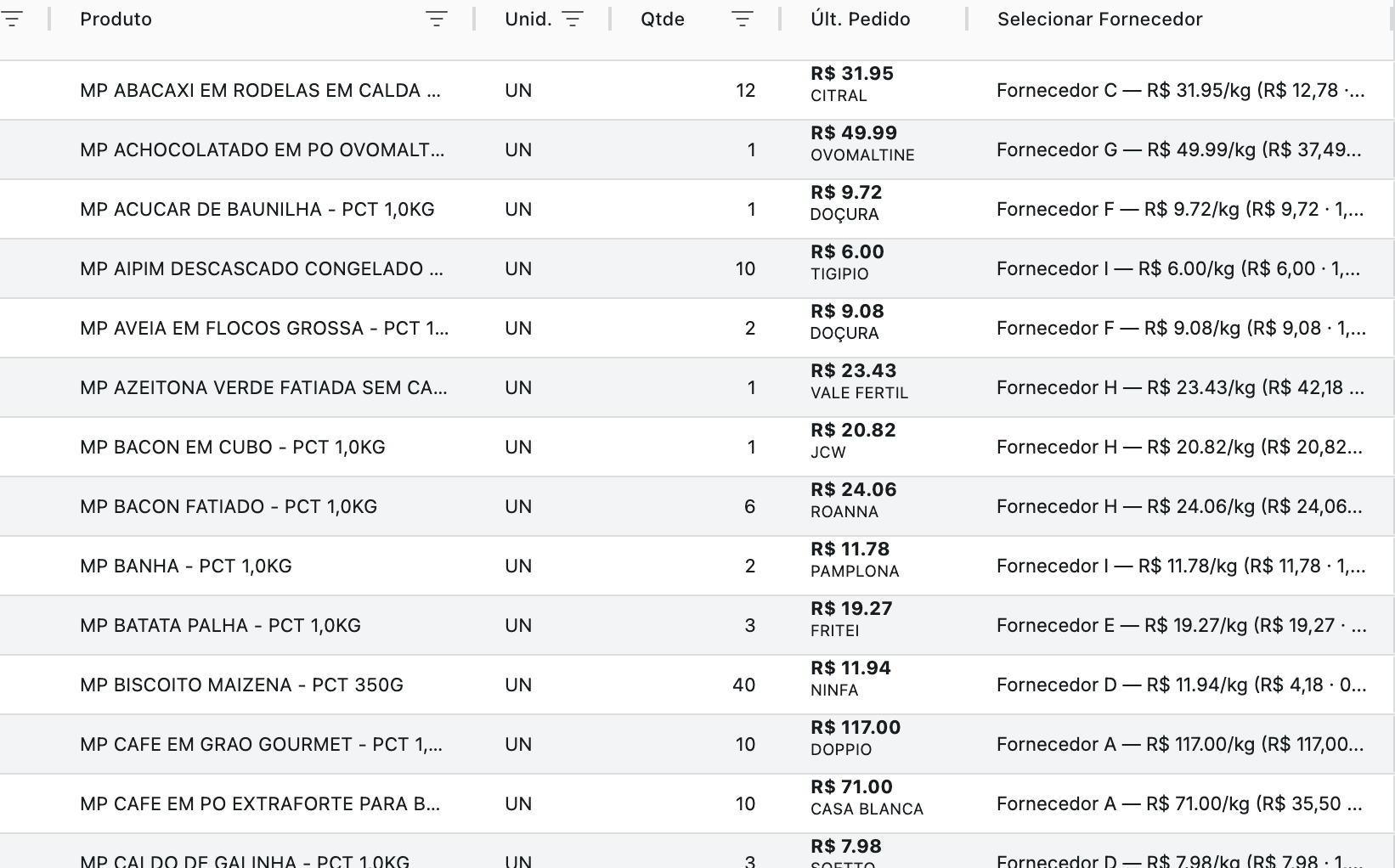Sort by Últ. Pedido column header
Viewport: 1395px width, 868px height.
pyautogui.click(x=860, y=20)
